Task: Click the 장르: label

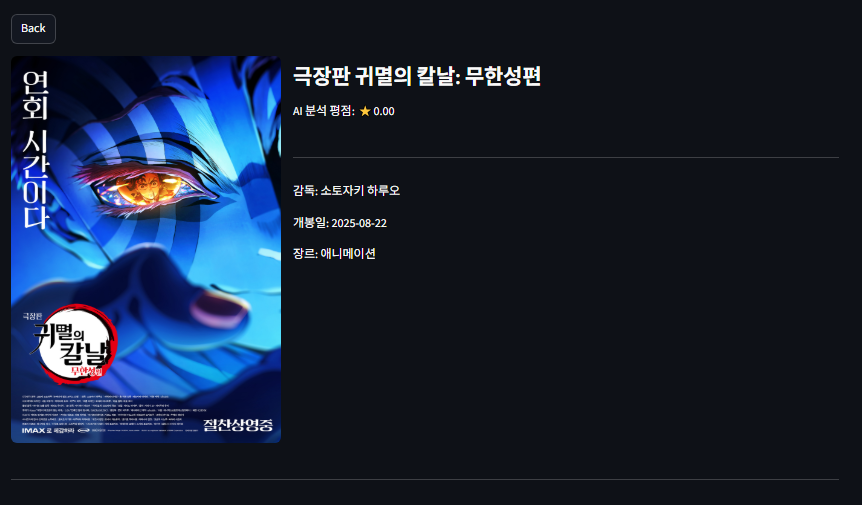Action: click(x=305, y=253)
